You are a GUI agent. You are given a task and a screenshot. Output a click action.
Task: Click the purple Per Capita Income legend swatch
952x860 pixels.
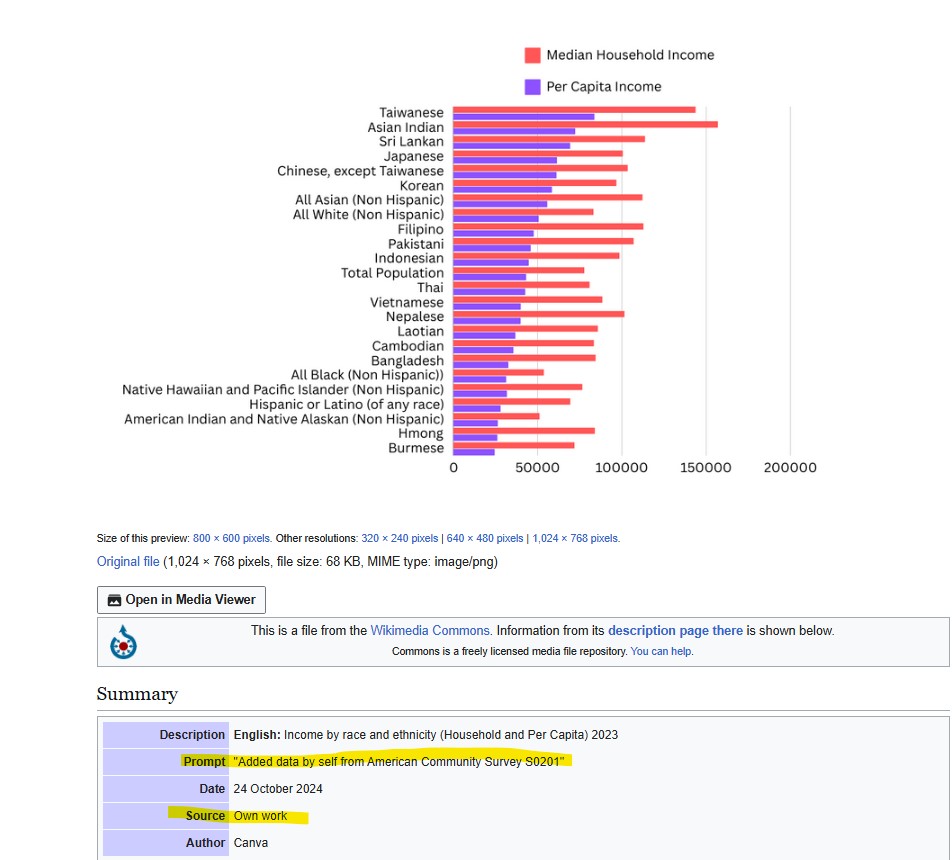(x=532, y=87)
